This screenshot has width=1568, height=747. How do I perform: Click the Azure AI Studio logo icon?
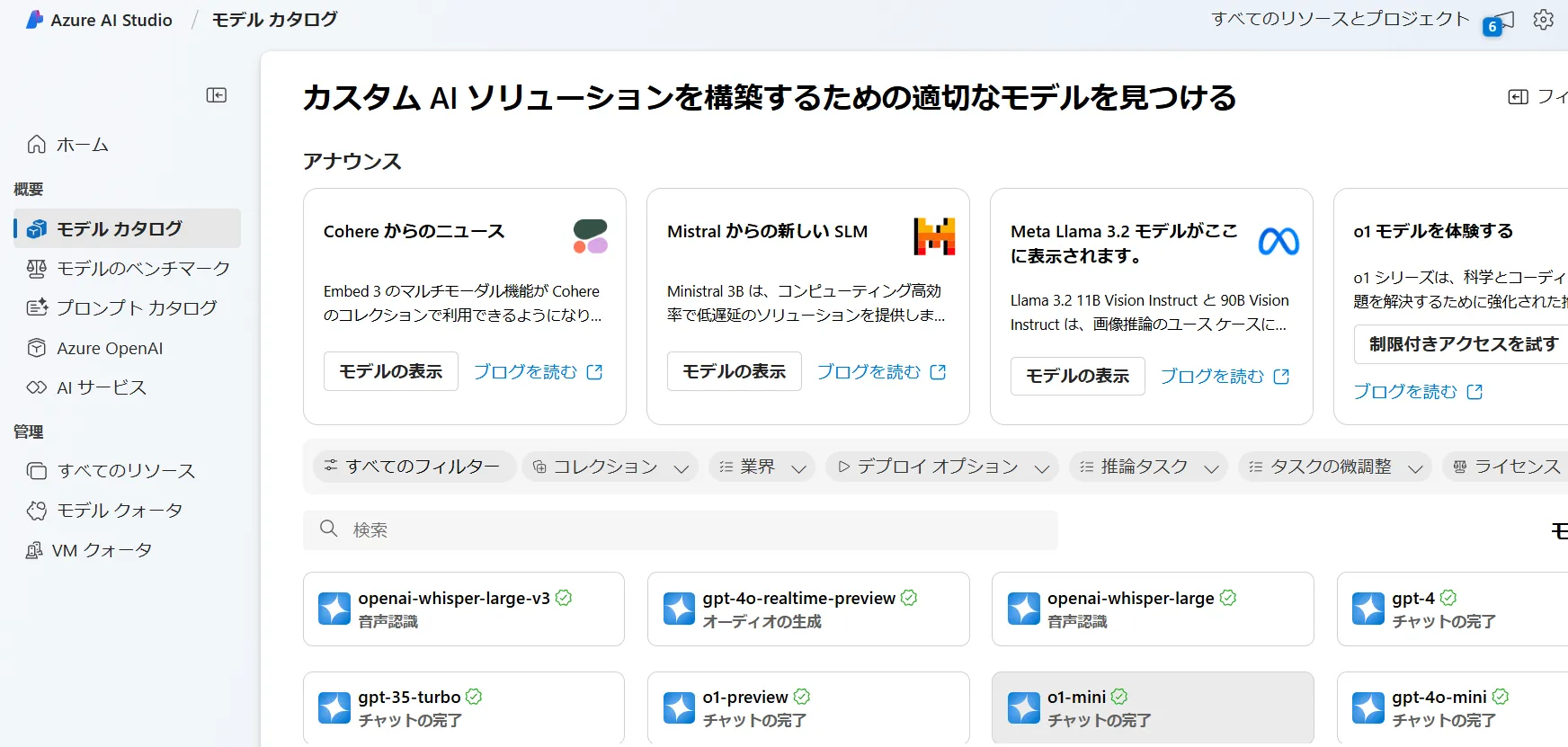point(35,20)
